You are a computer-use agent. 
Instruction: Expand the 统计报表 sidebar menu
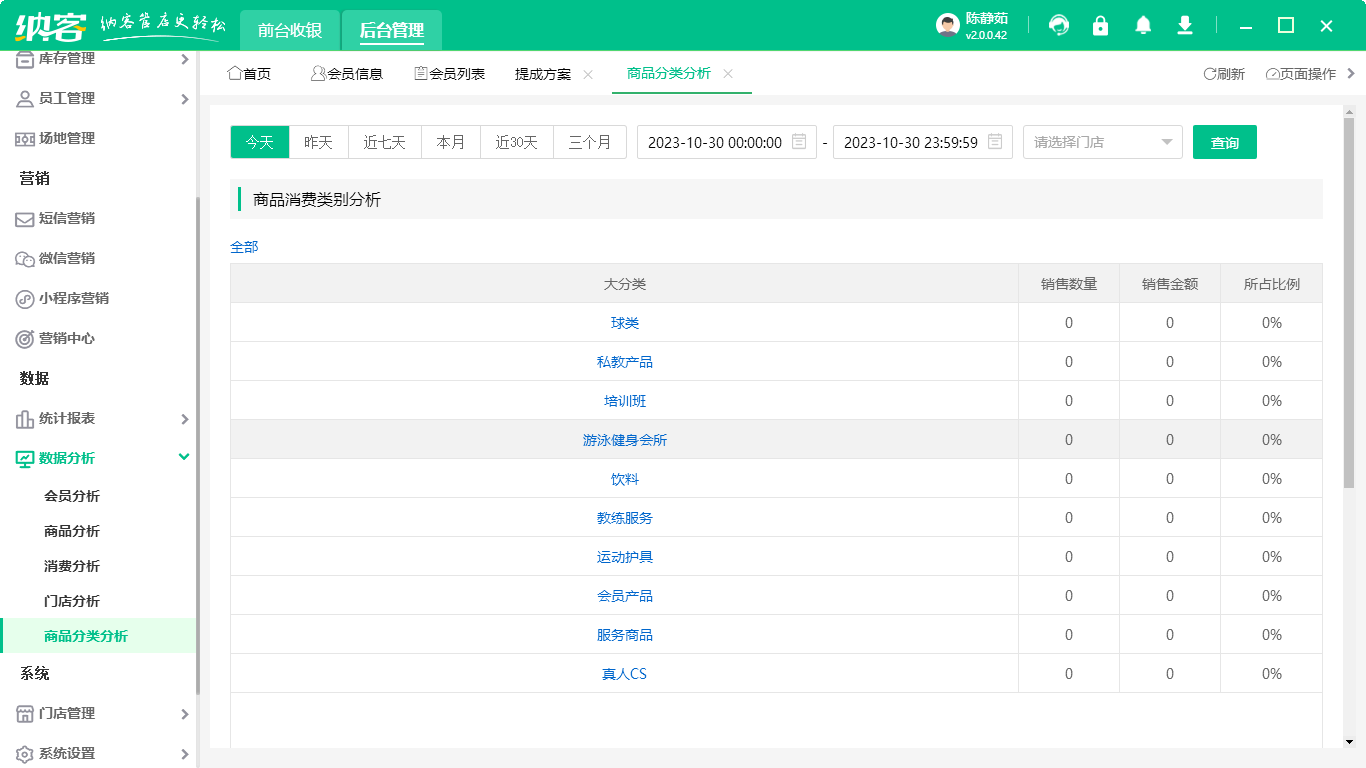point(184,418)
